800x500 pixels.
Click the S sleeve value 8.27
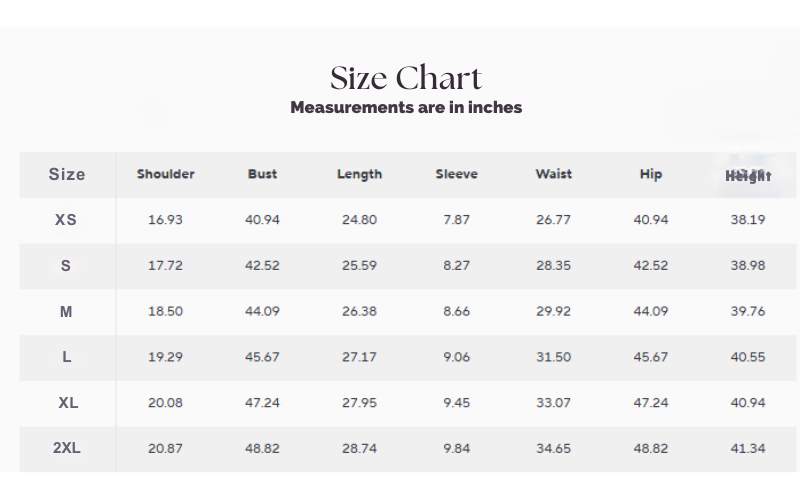click(x=456, y=266)
